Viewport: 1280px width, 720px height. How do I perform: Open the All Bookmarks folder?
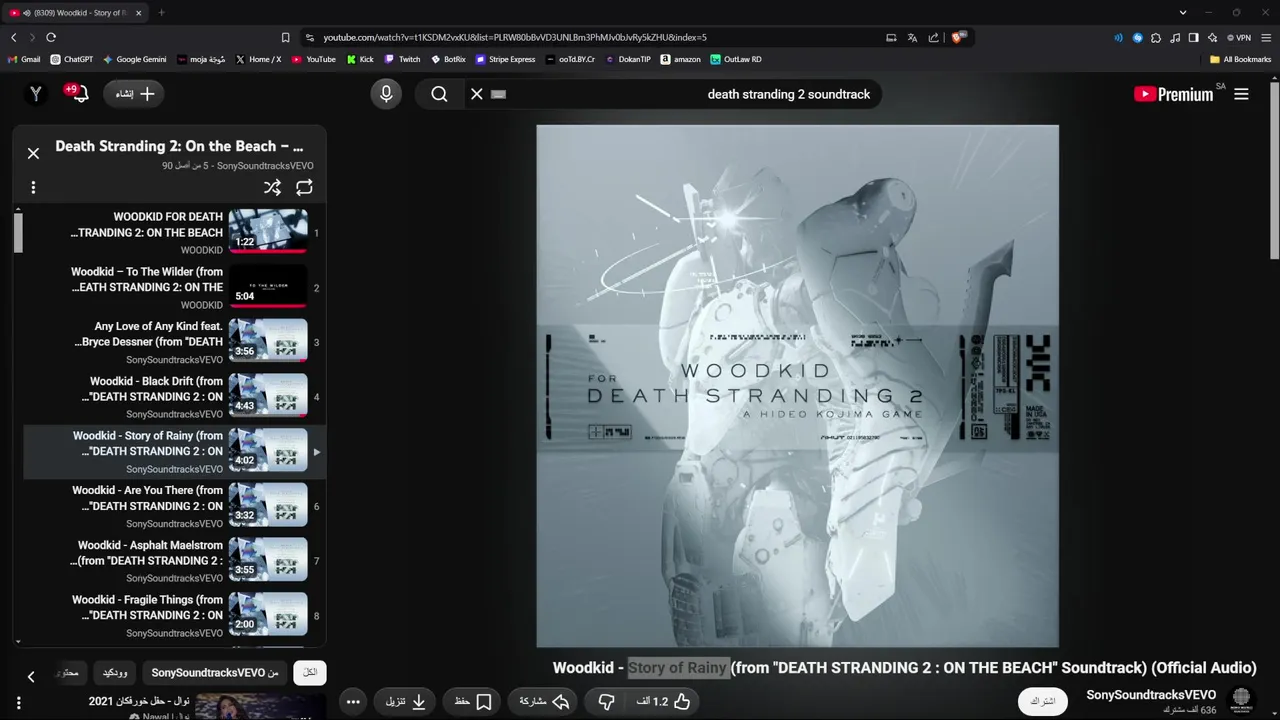[x=1240, y=59]
